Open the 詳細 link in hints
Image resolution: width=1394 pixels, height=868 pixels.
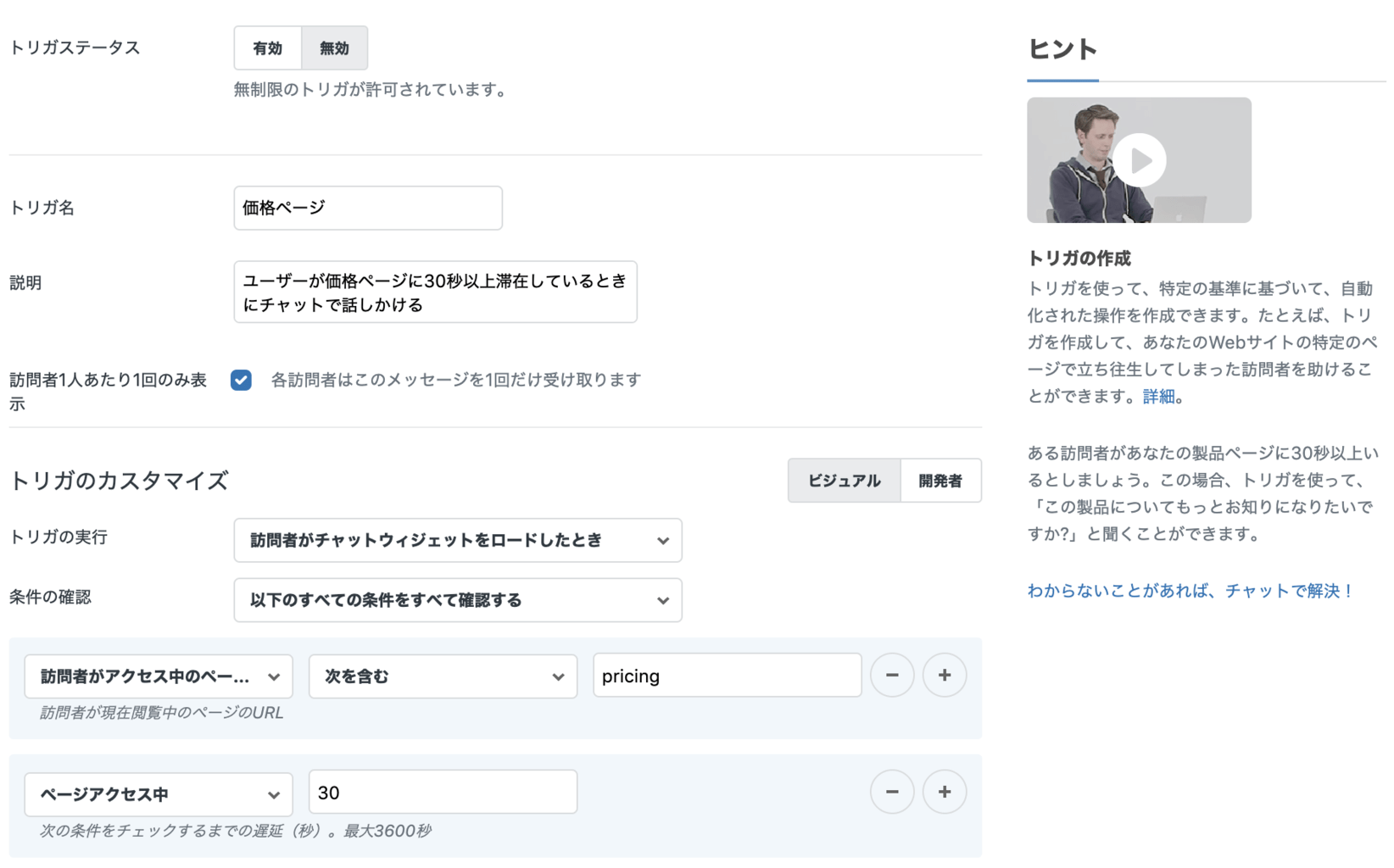coord(1158,397)
